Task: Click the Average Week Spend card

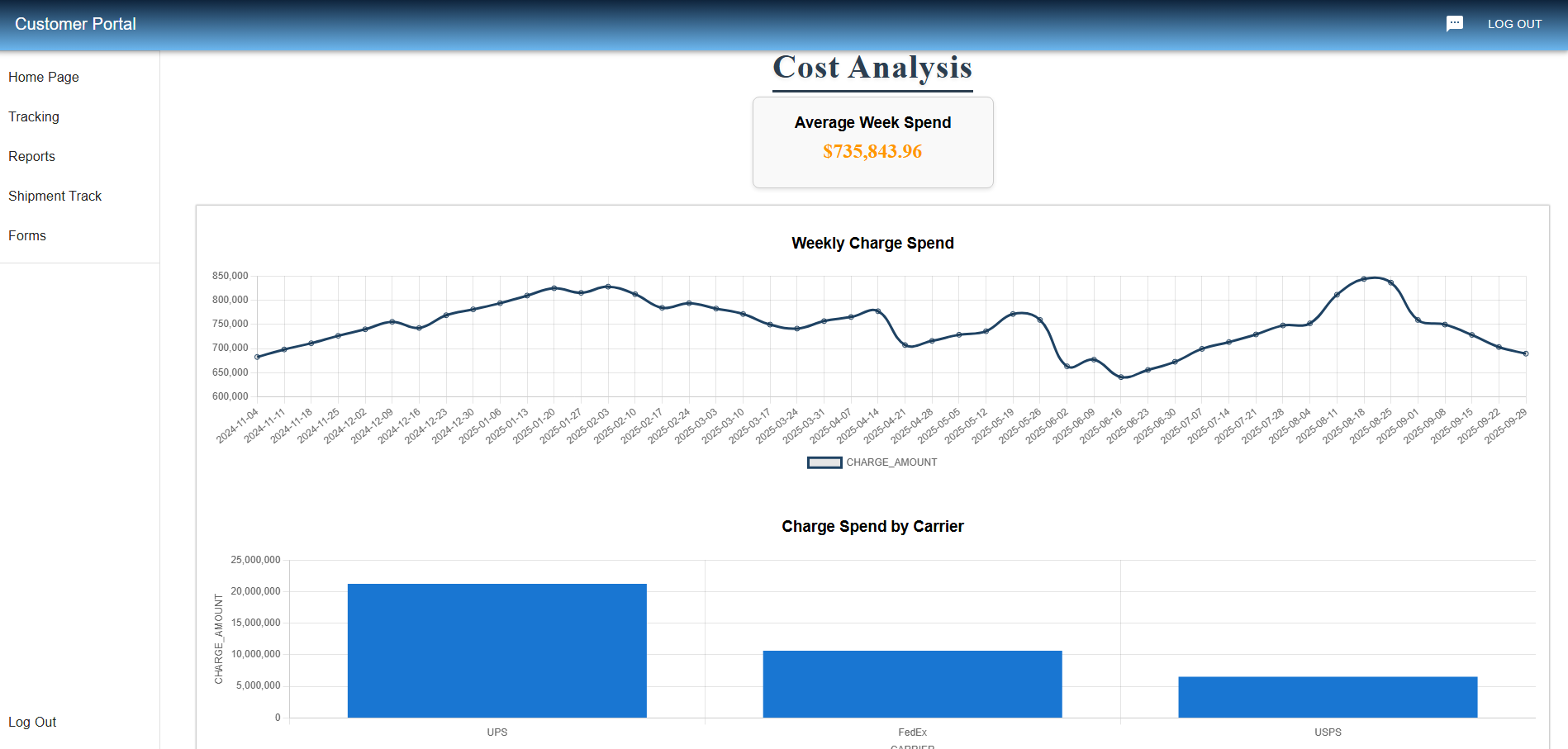Action: click(x=872, y=142)
